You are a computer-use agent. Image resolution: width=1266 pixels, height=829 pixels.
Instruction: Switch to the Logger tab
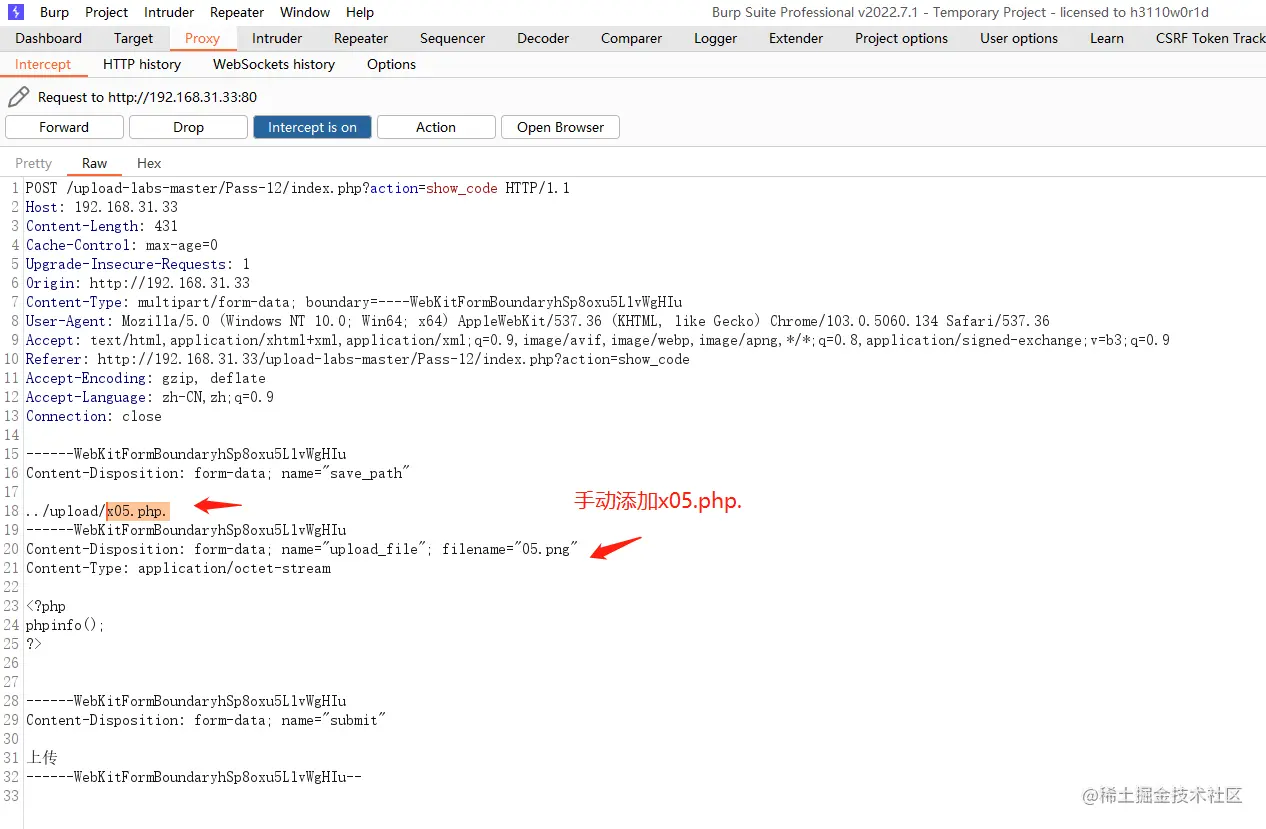pos(715,38)
